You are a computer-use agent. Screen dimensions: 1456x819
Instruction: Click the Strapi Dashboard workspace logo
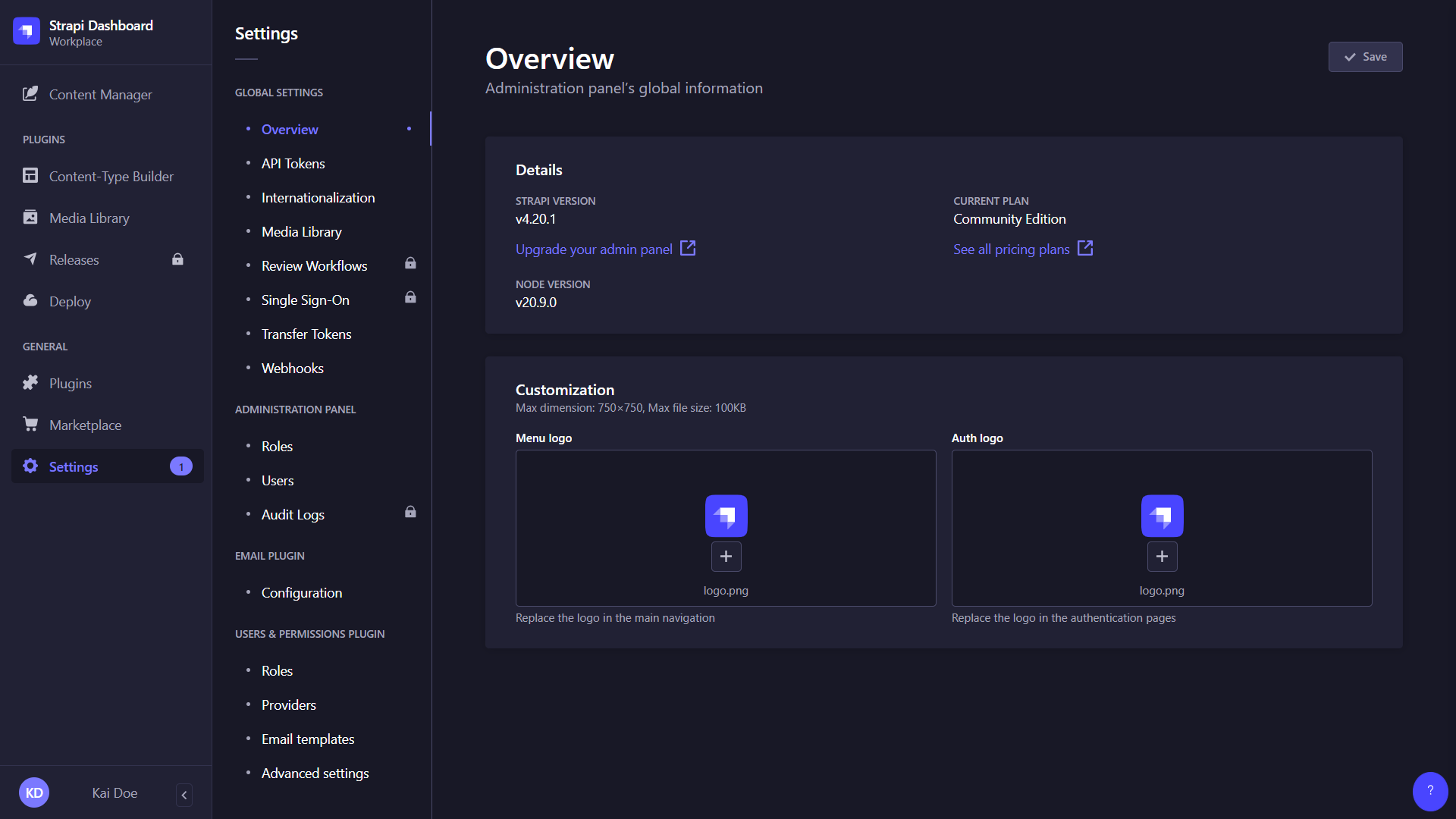click(x=26, y=31)
